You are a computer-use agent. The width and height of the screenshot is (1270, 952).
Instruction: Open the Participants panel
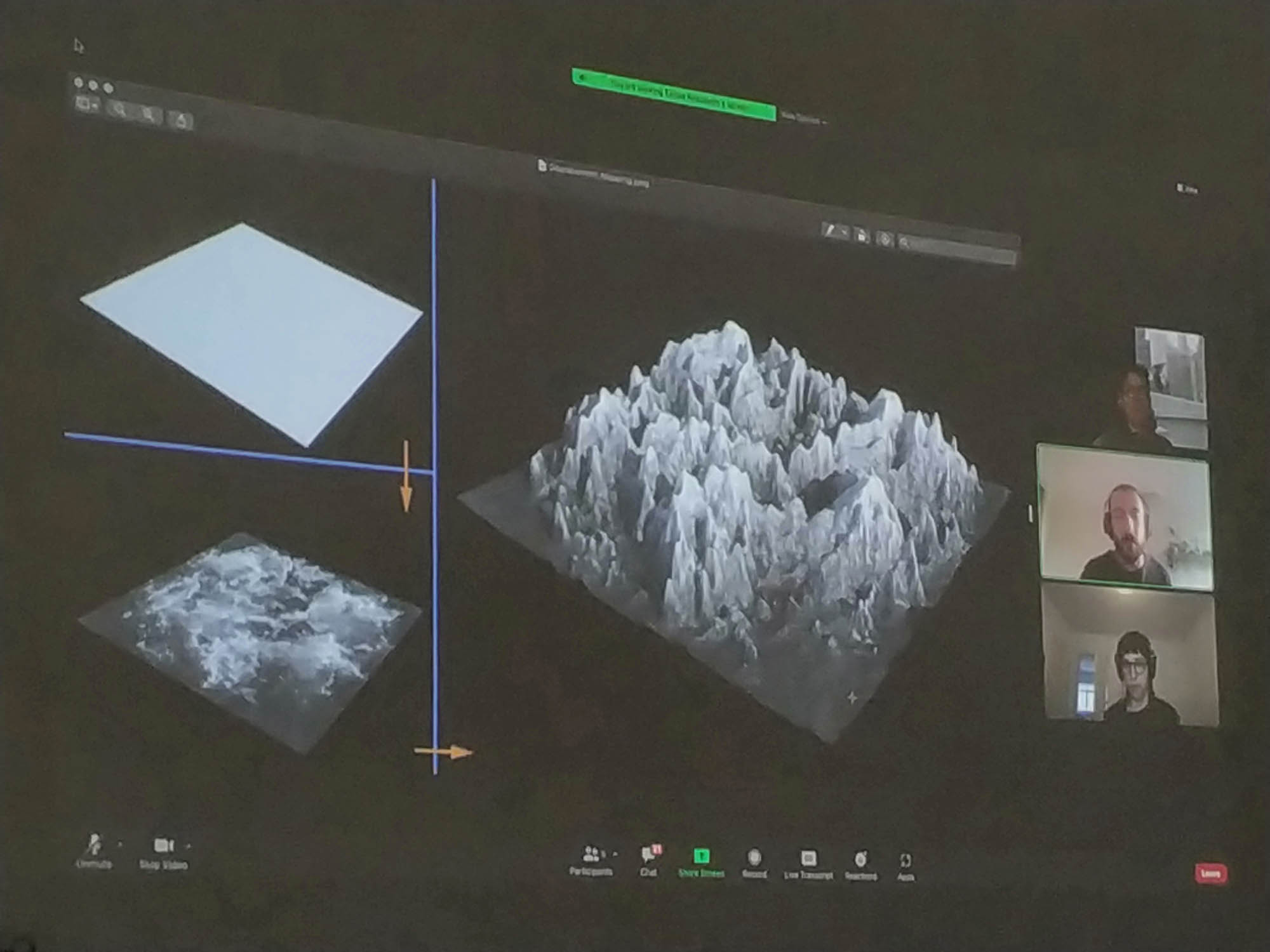pos(591,854)
